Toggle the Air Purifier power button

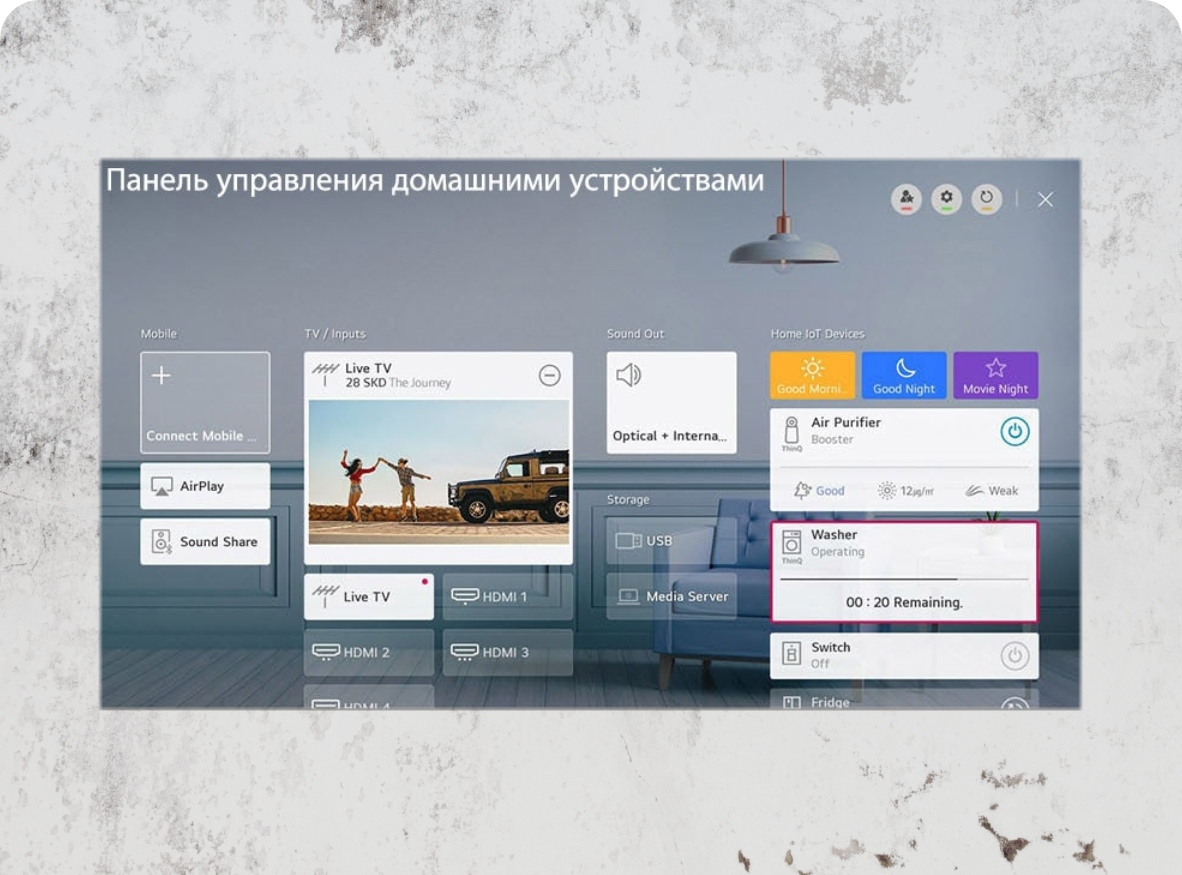pyautogui.click(x=1015, y=432)
